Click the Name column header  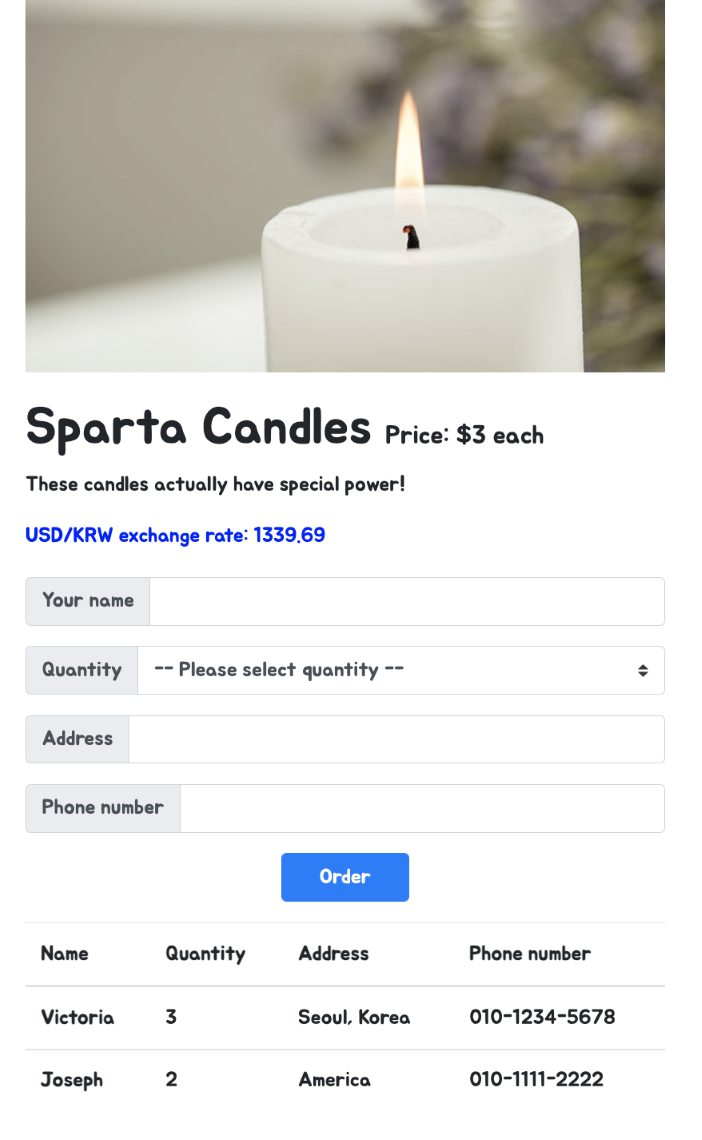tap(64, 954)
